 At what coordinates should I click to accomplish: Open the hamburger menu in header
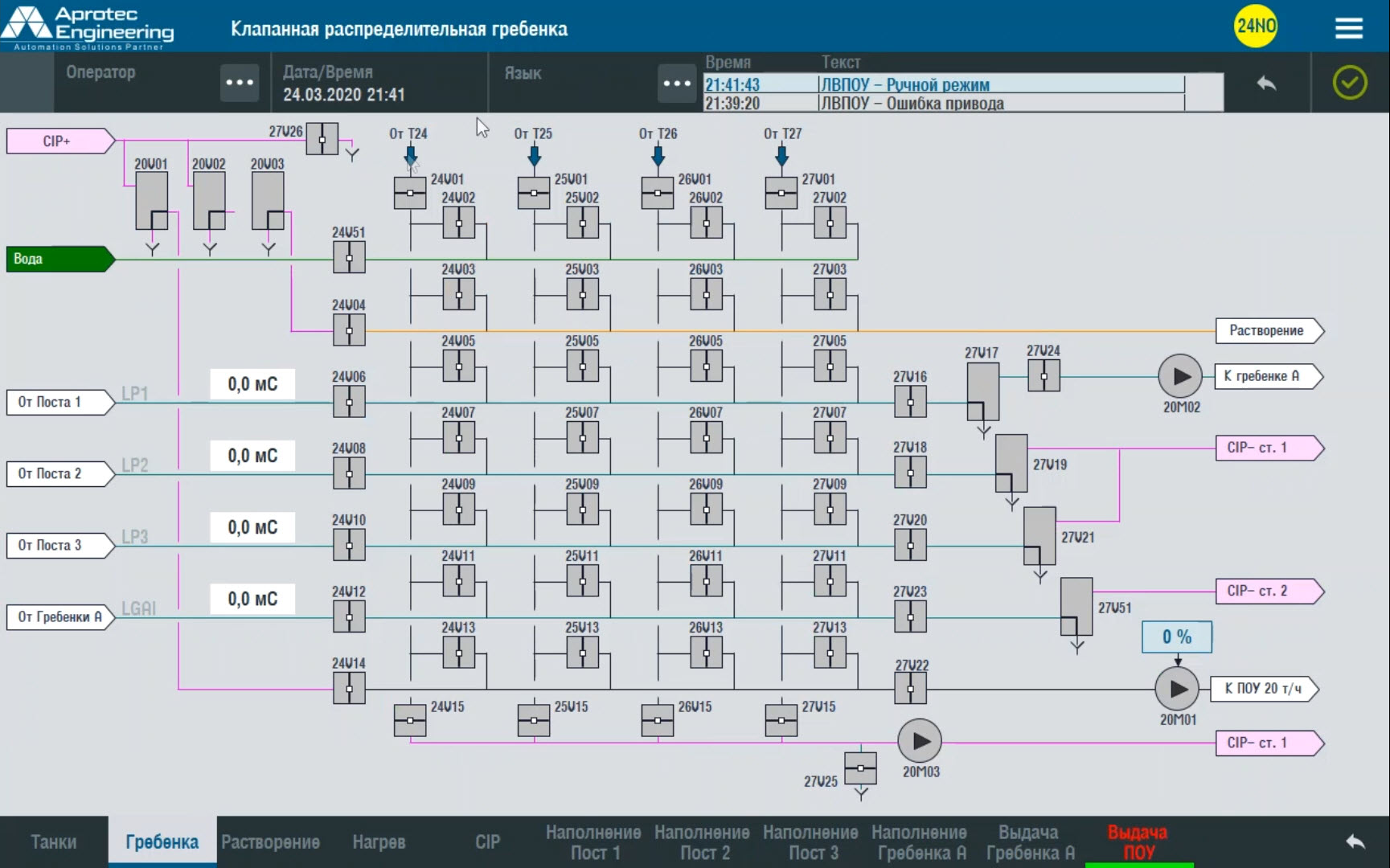1348,28
